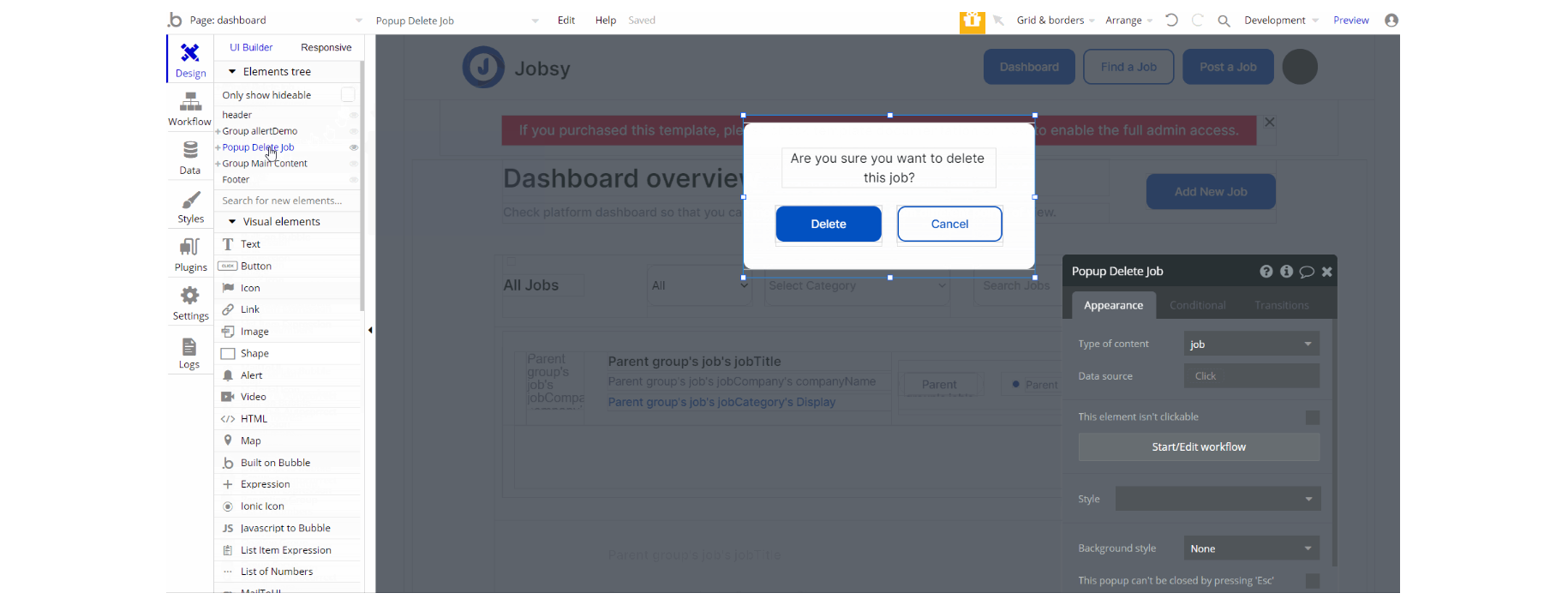This screenshot has width=1568, height=605.
Task: Open the Styles brush icon
Action: (190, 200)
